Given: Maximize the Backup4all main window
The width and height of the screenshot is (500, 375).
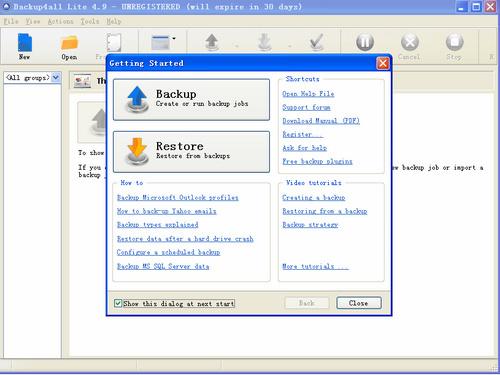Looking at the screenshot, I should [476, 7].
